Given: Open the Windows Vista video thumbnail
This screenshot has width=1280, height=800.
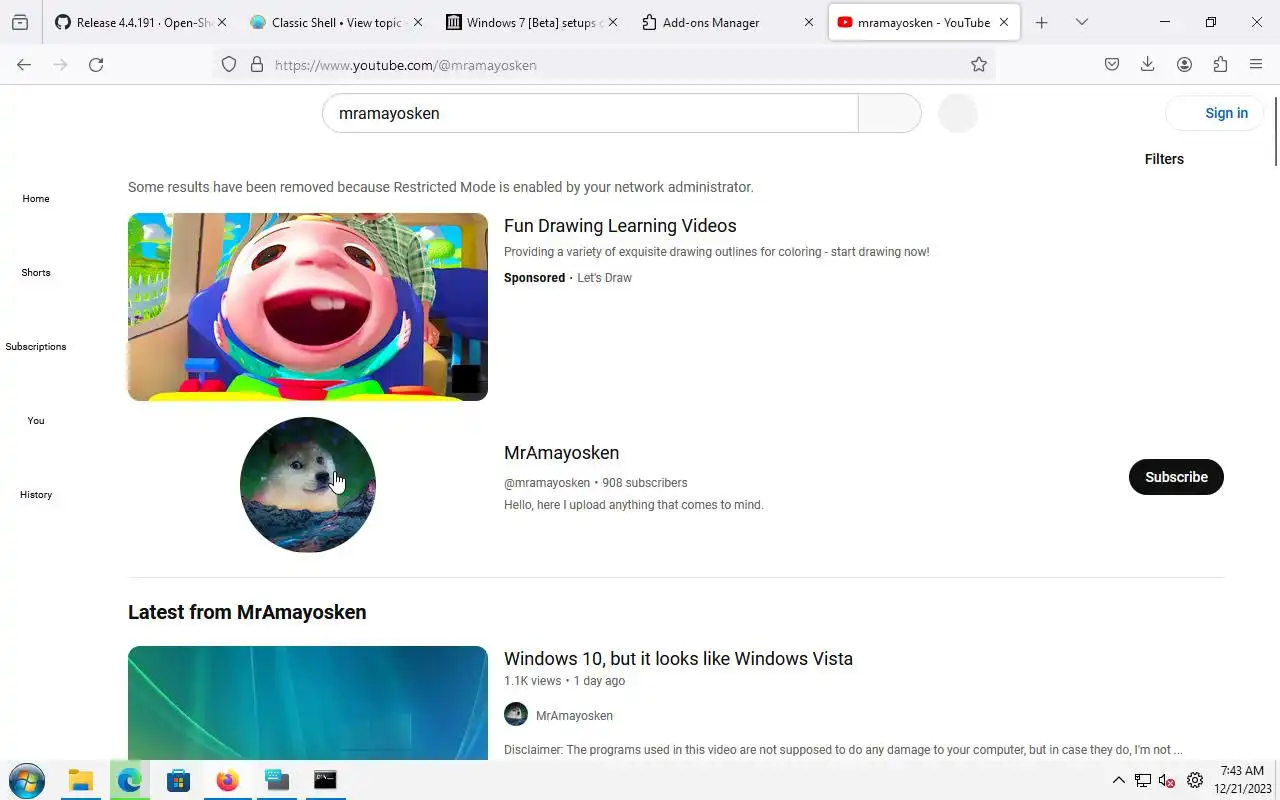Looking at the screenshot, I should tap(308, 703).
